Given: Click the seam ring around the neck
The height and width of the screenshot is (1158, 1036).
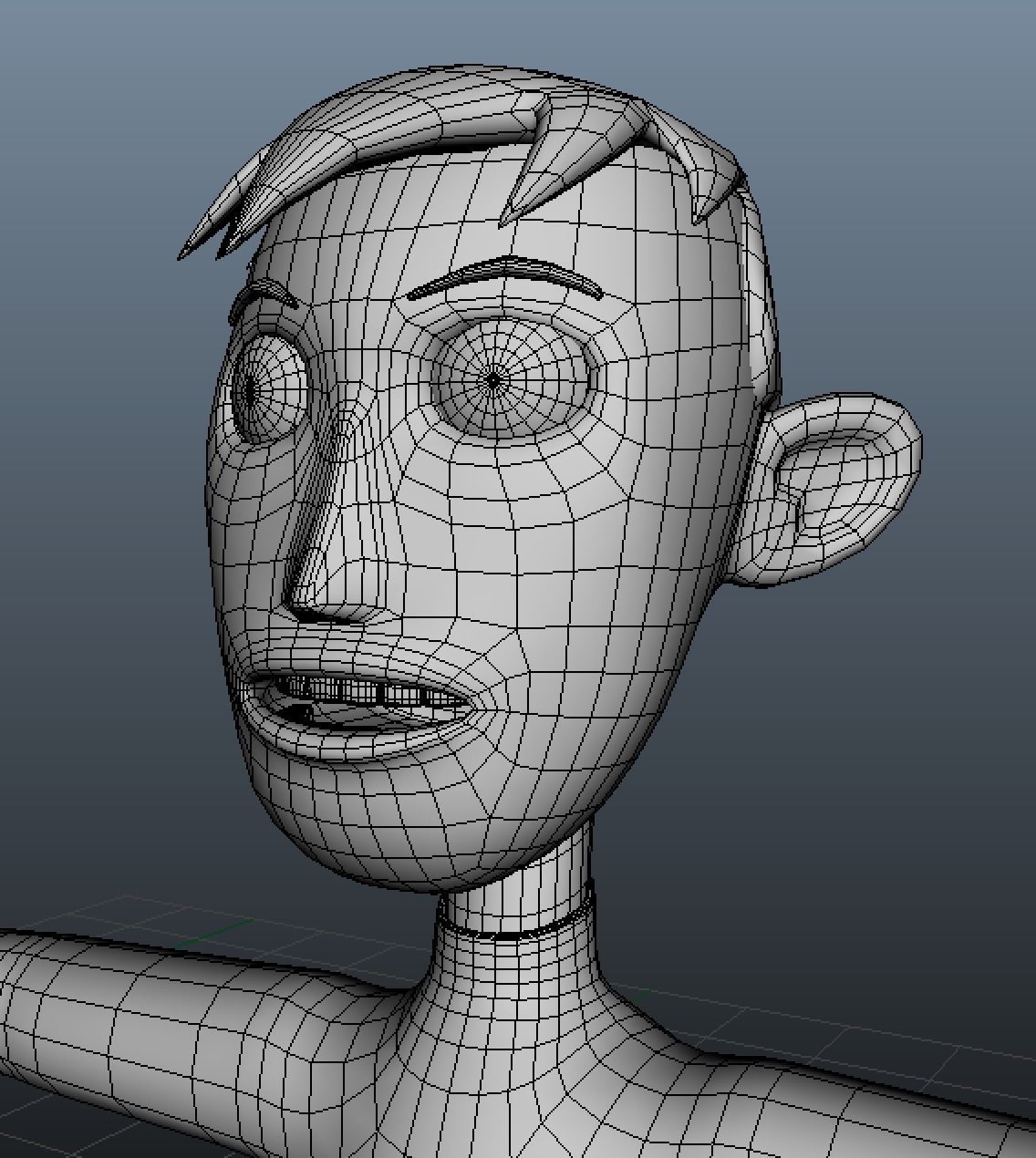Looking at the screenshot, I should click(x=515, y=921).
